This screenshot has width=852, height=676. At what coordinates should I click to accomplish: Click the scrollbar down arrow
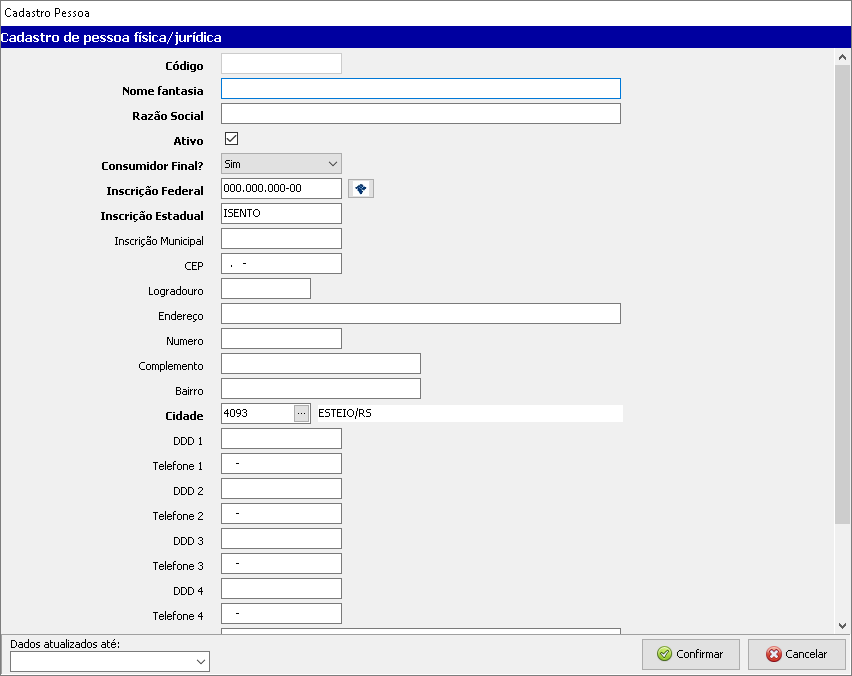pos(842,625)
